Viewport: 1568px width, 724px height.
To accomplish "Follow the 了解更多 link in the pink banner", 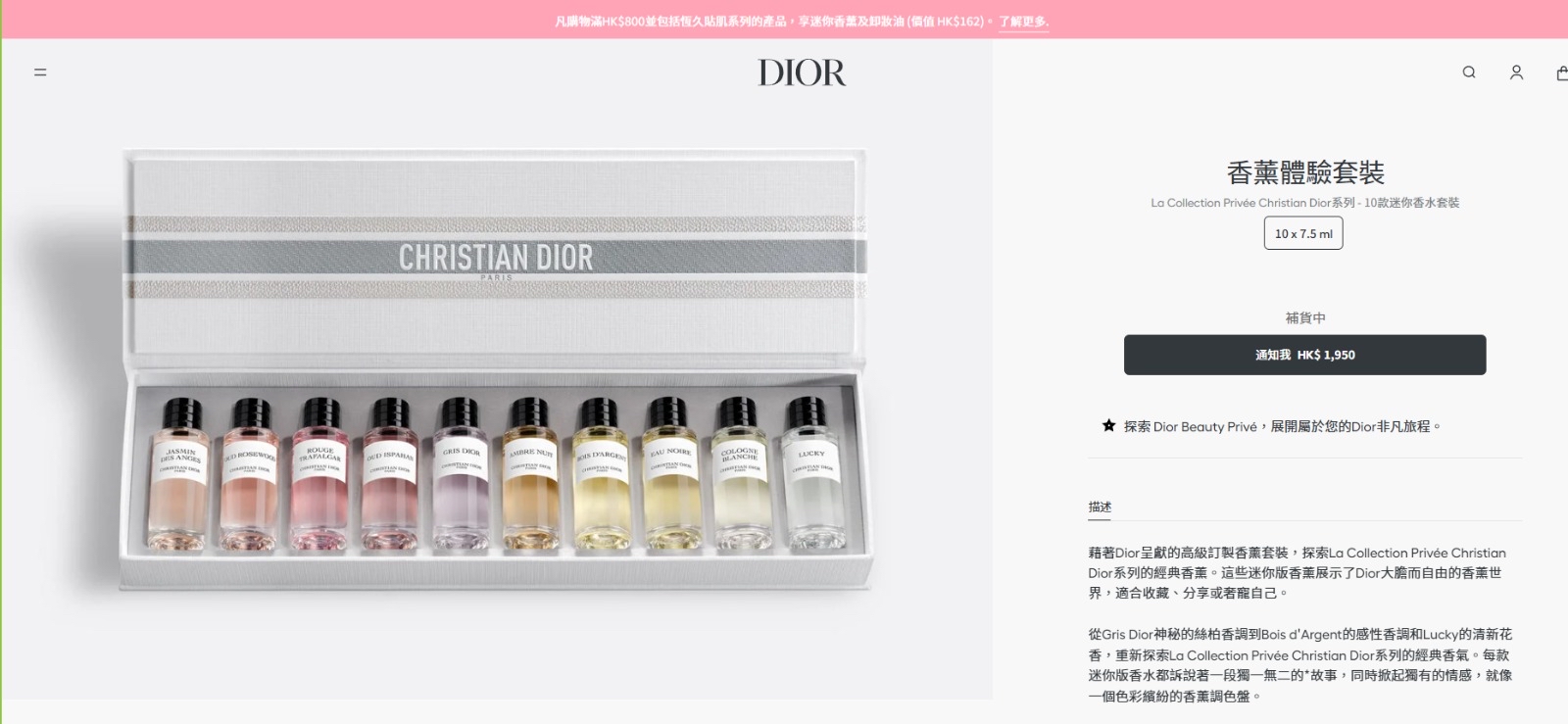I will (1023, 22).
